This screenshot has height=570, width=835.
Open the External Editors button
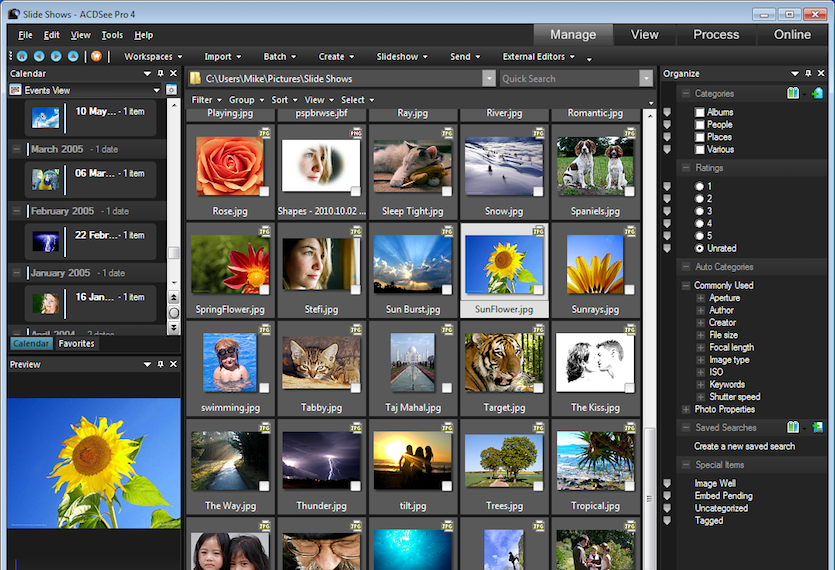coord(538,56)
